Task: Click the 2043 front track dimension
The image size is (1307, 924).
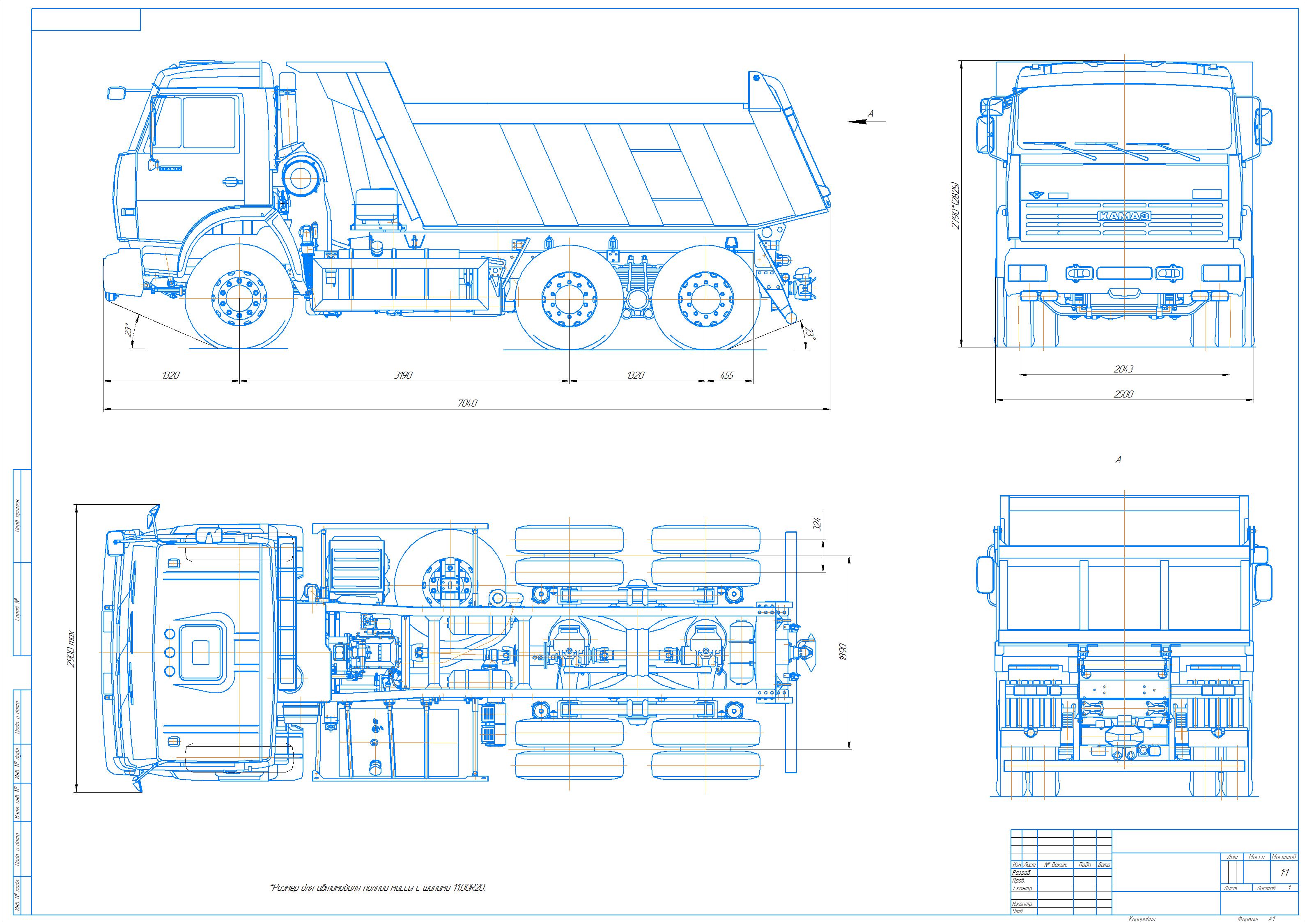Action: pyautogui.click(x=1123, y=369)
